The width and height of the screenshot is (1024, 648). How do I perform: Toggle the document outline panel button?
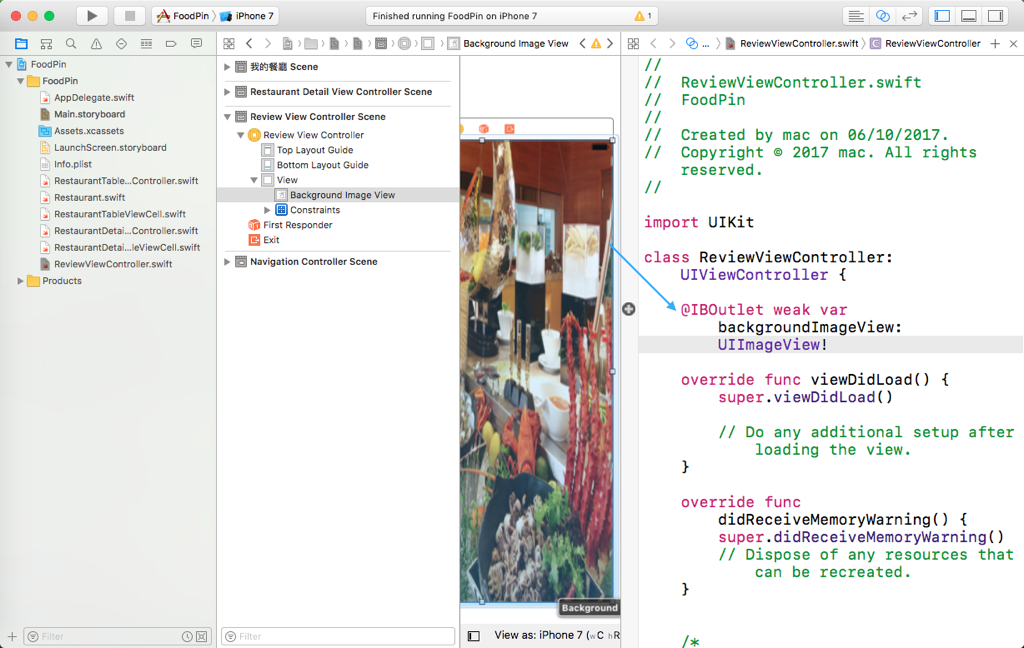pyautogui.click(x=474, y=636)
